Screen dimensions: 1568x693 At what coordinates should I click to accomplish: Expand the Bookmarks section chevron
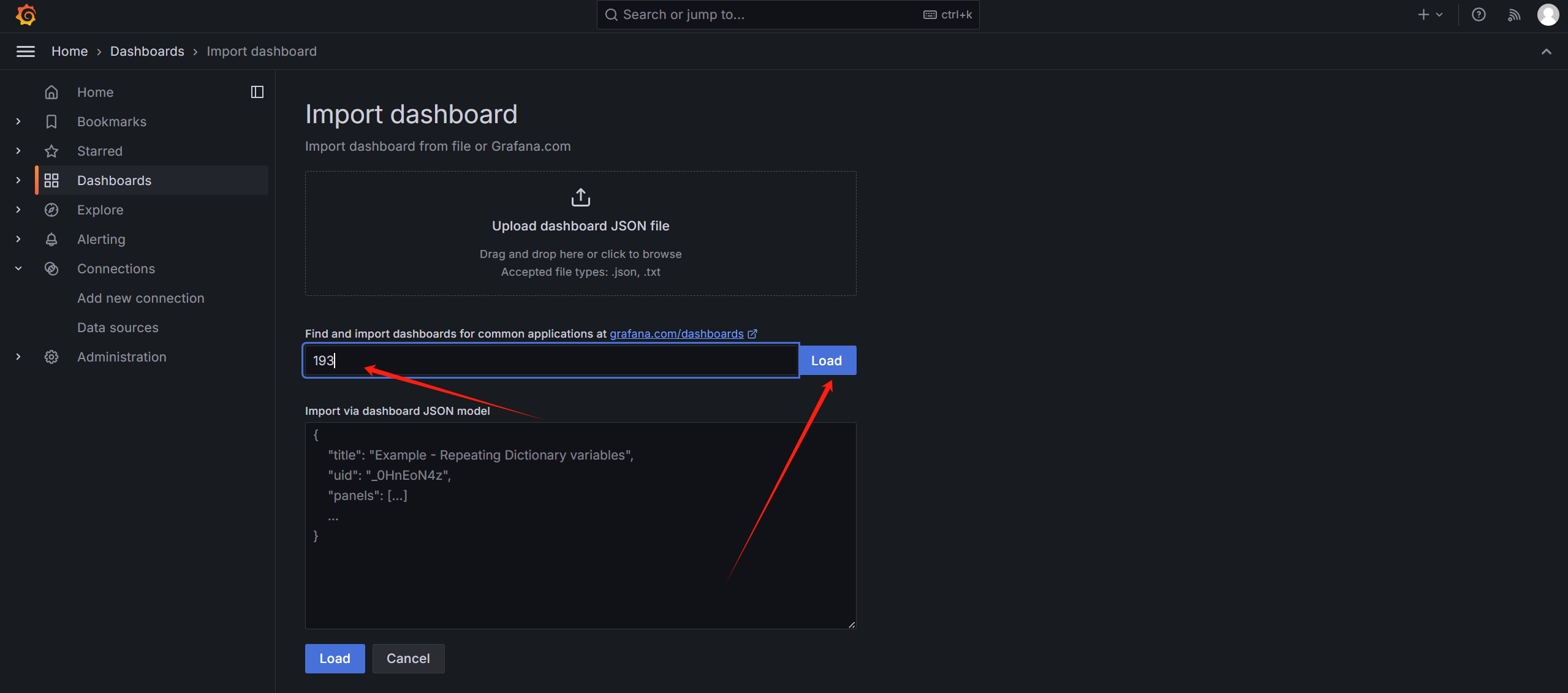(18, 122)
